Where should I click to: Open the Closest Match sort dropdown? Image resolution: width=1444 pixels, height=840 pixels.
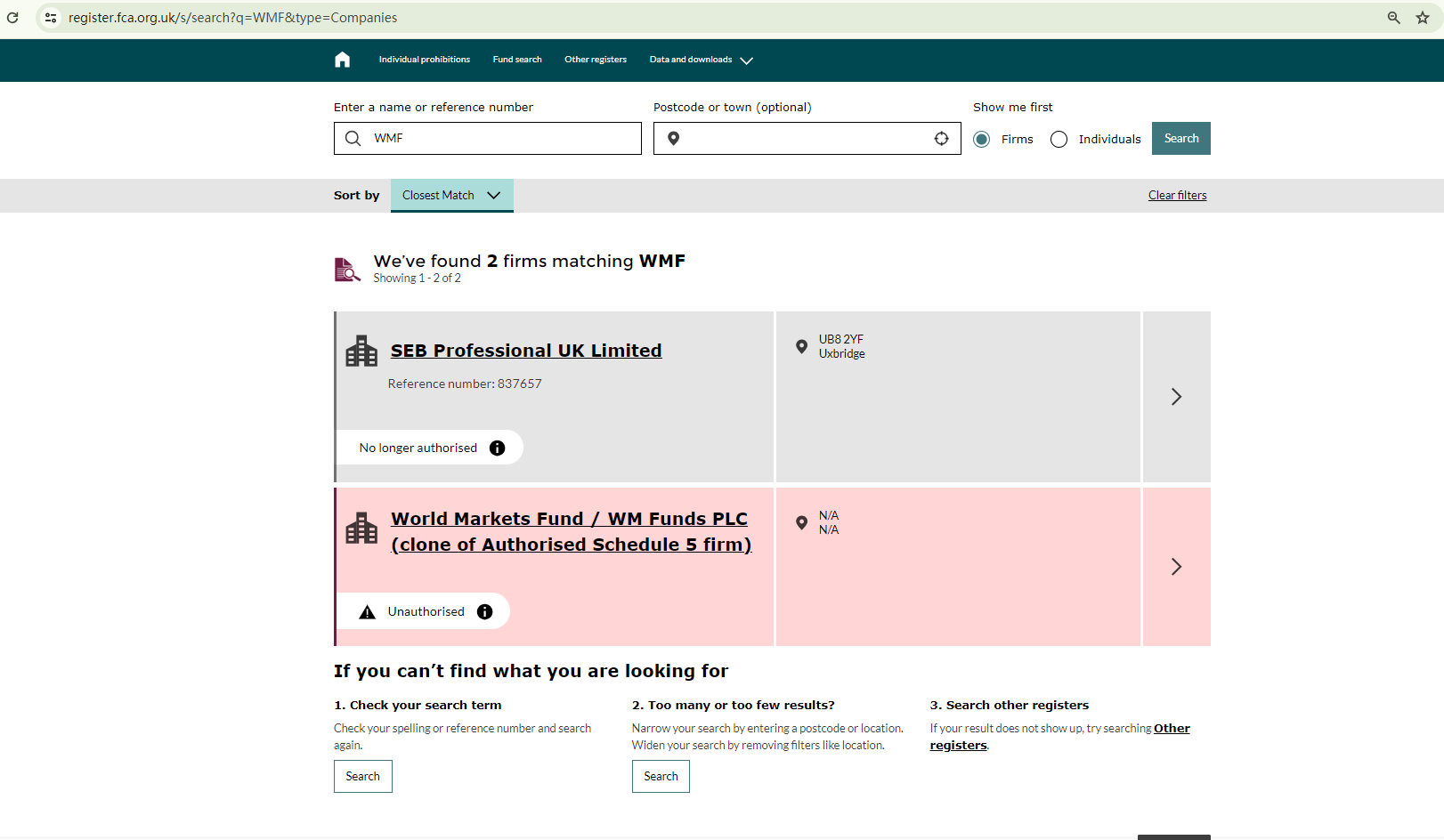point(452,196)
